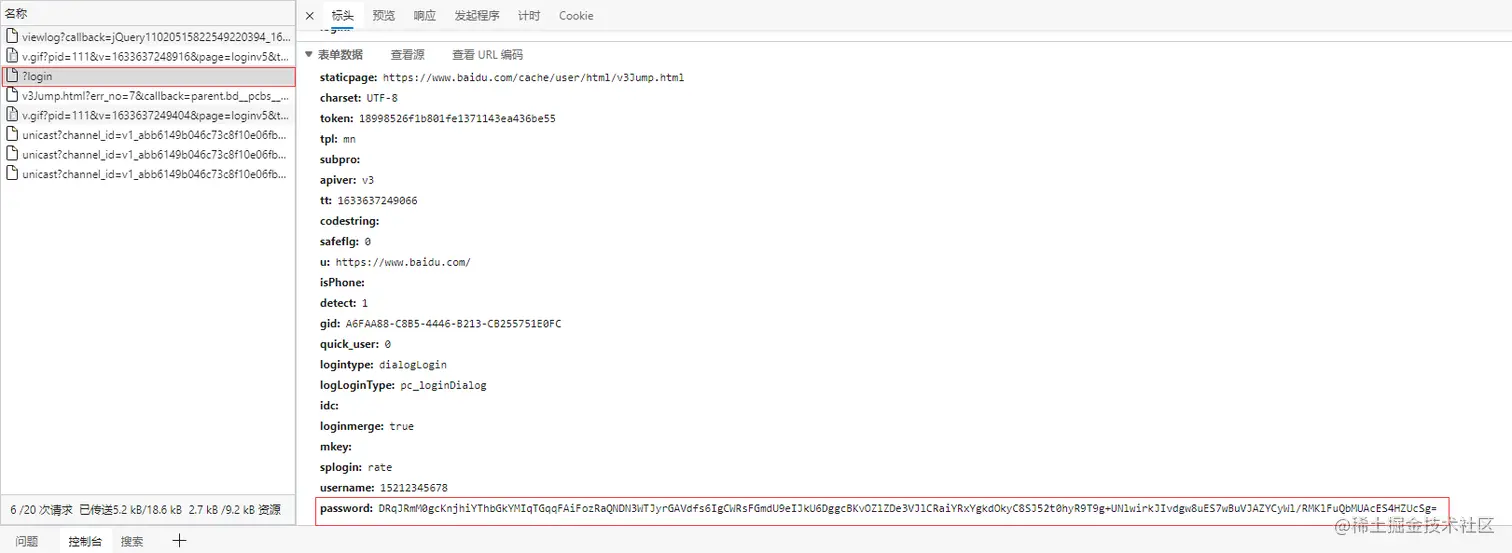1512x553 pixels.
Task: Close the request details panel
Action: (x=309, y=16)
